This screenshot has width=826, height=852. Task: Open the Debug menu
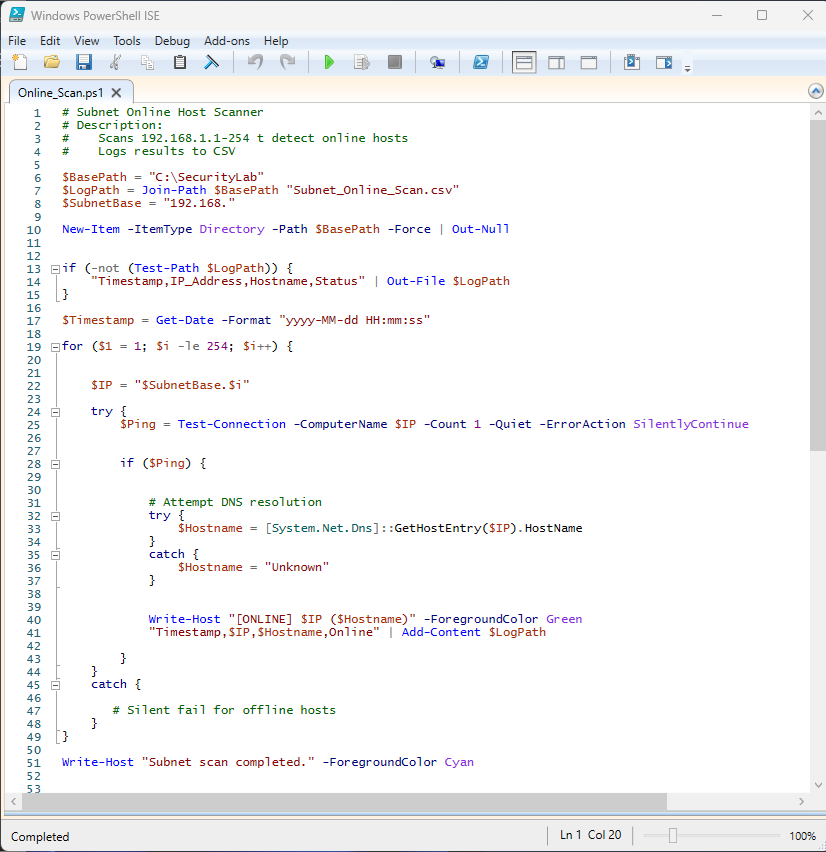pos(172,41)
